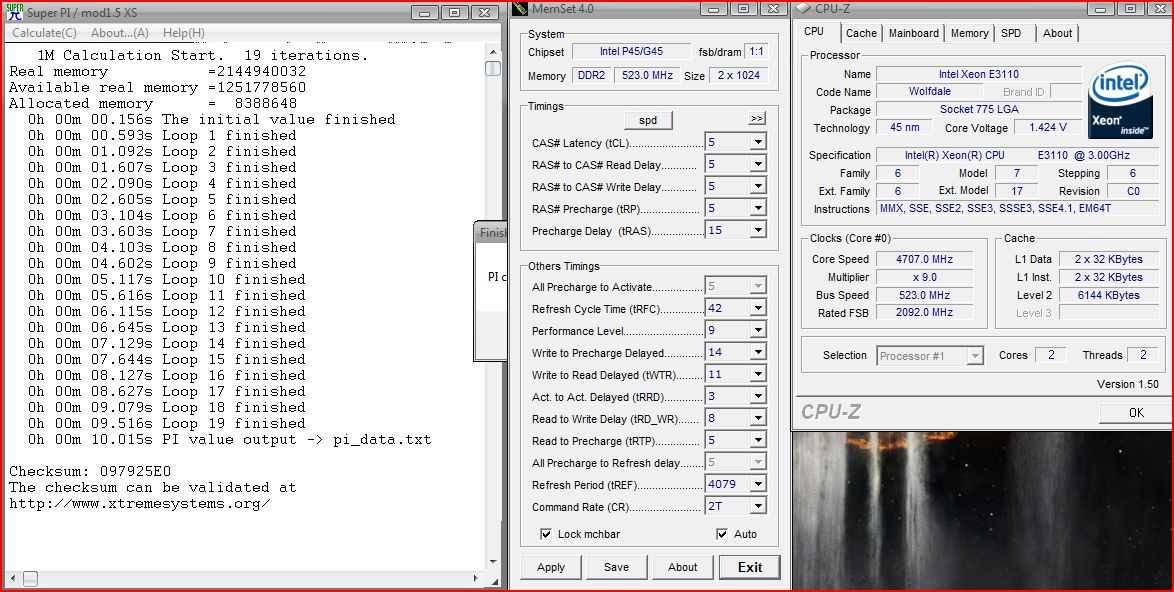Viewport: 1174px width, 592px height.
Task: Switch to the SPD tab in CPU-Z
Action: click(x=1011, y=33)
